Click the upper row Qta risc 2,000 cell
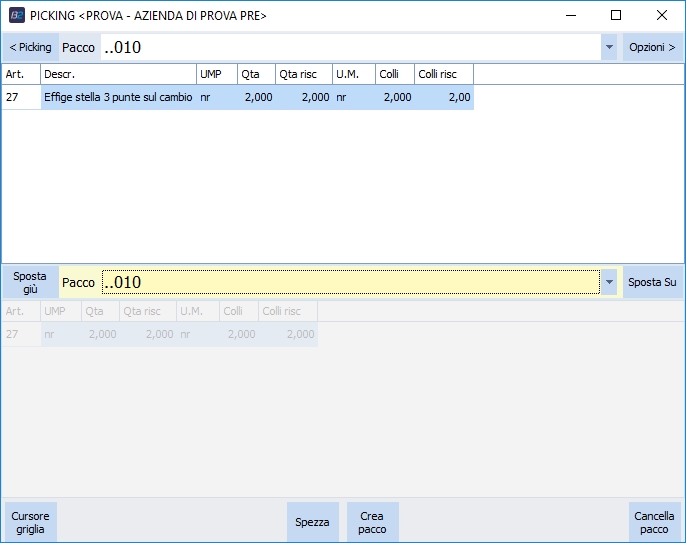 [304, 97]
